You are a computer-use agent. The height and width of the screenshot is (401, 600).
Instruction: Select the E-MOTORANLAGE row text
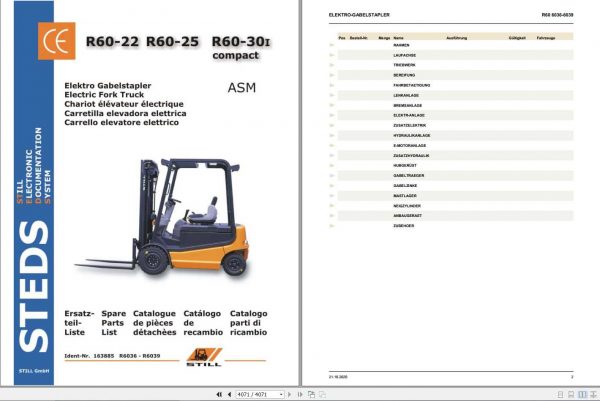click(x=410, y=145)
